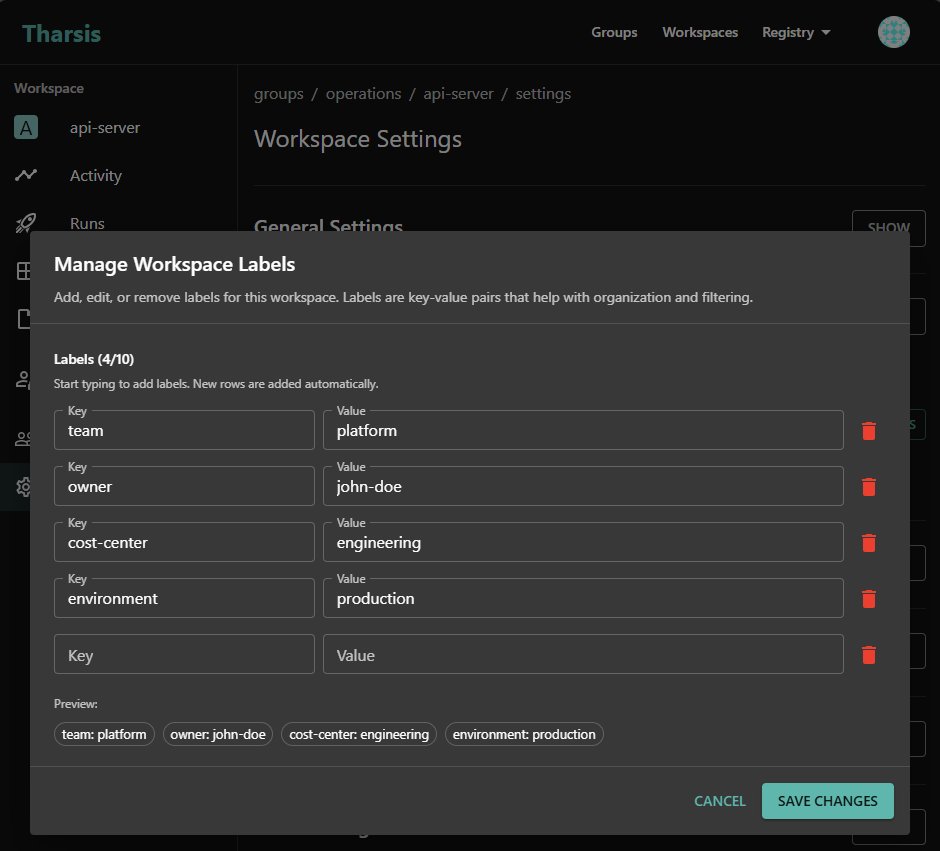Click the trash icon on the empty row
This screenshot has height=851, width=940.
[868, 654]
